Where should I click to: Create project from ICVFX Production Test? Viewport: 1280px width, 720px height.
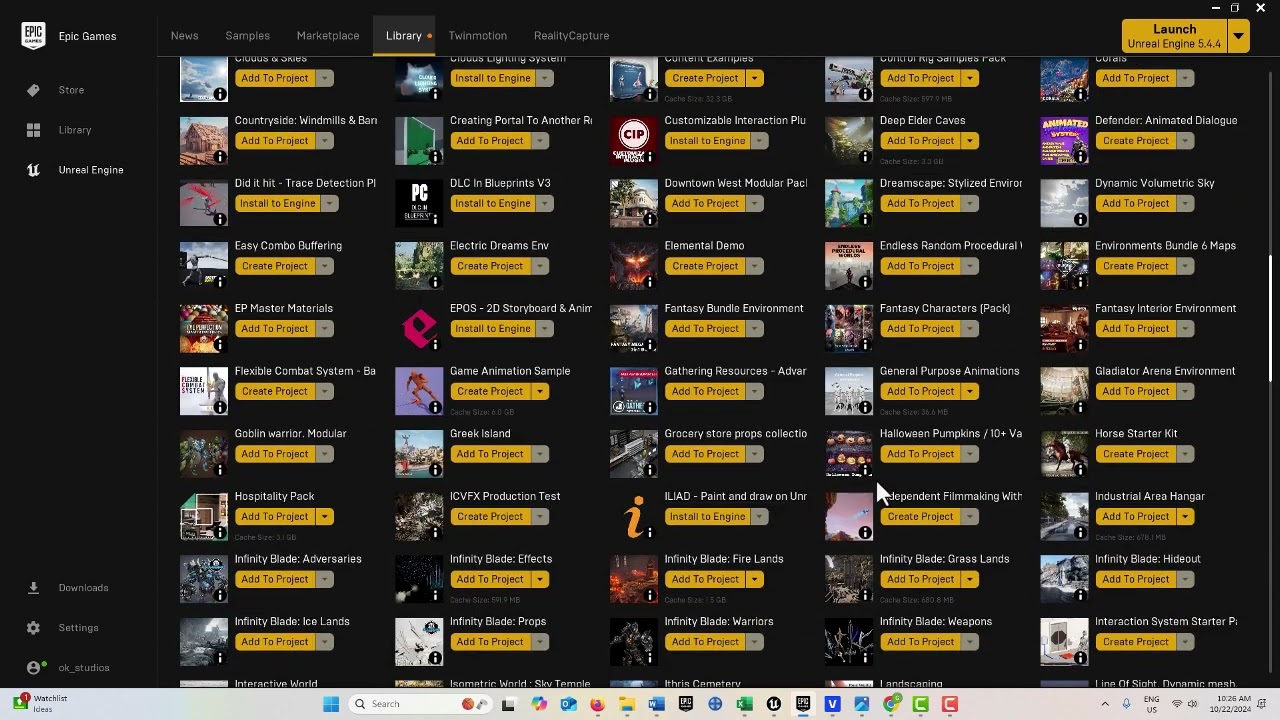click(490, 517)
